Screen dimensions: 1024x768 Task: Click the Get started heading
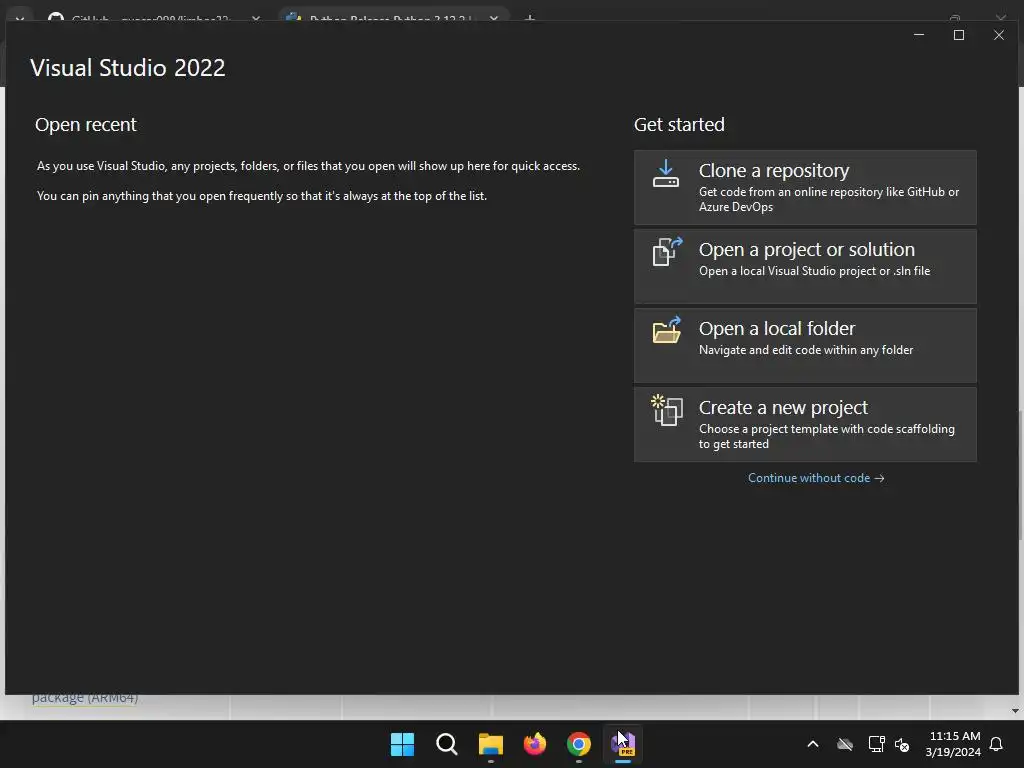pyautogui.click(x=679, y=125)
